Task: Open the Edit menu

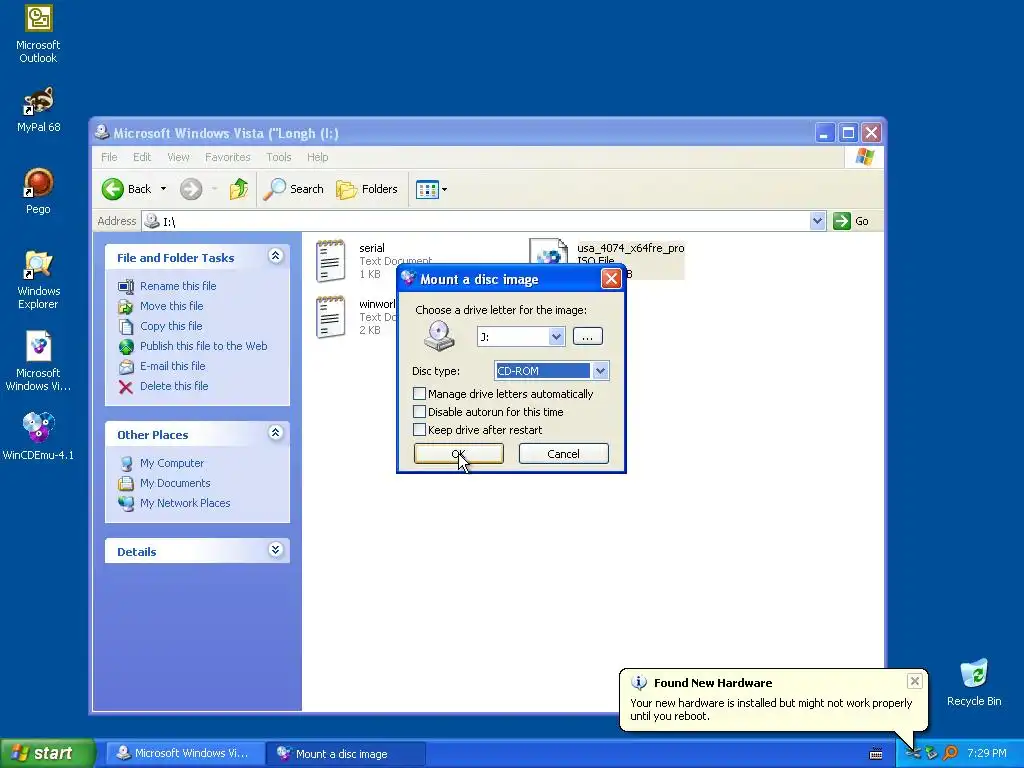Action: coord(142,157)
